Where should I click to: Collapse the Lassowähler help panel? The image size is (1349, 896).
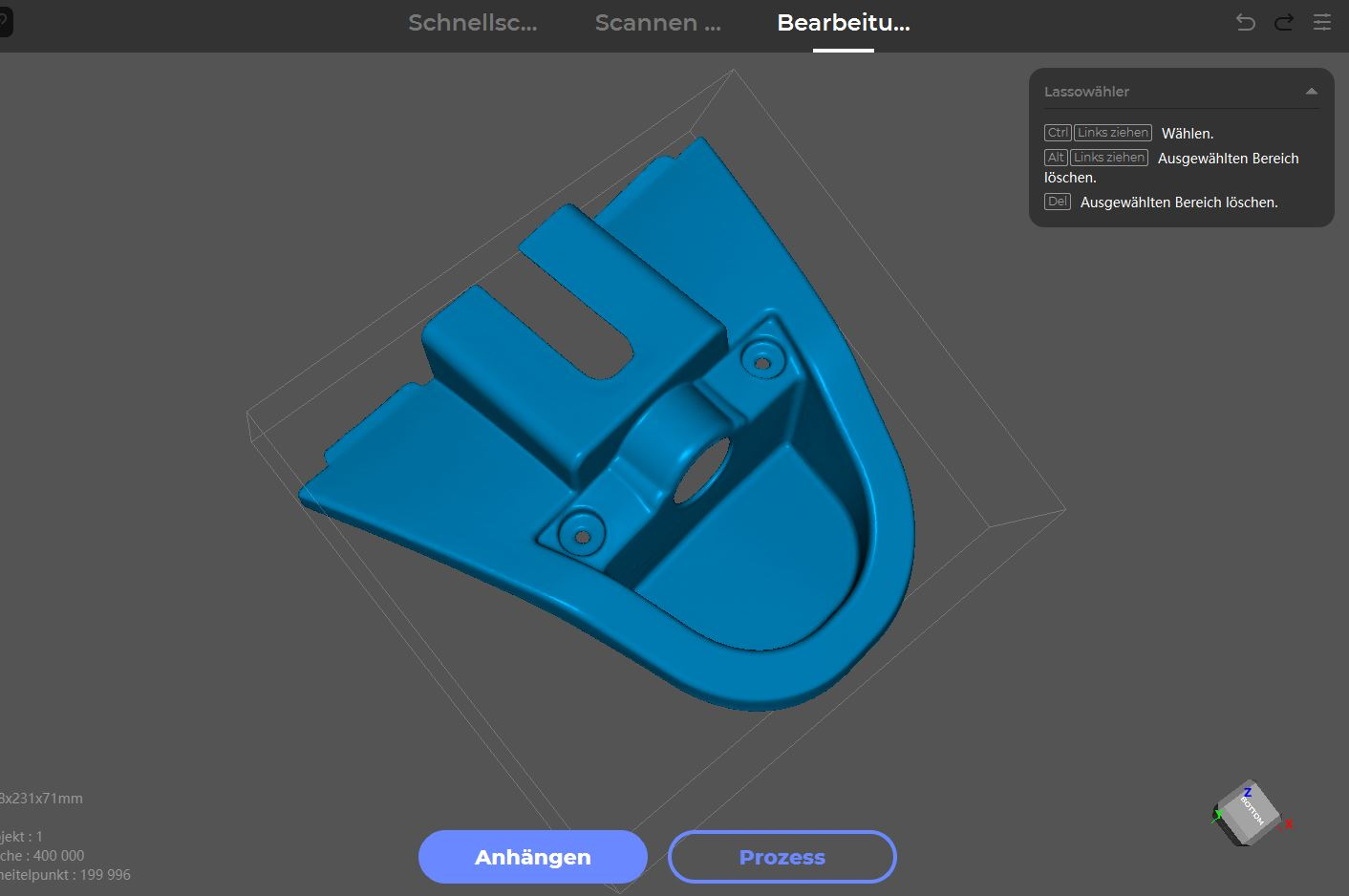tap(1311, 92)
